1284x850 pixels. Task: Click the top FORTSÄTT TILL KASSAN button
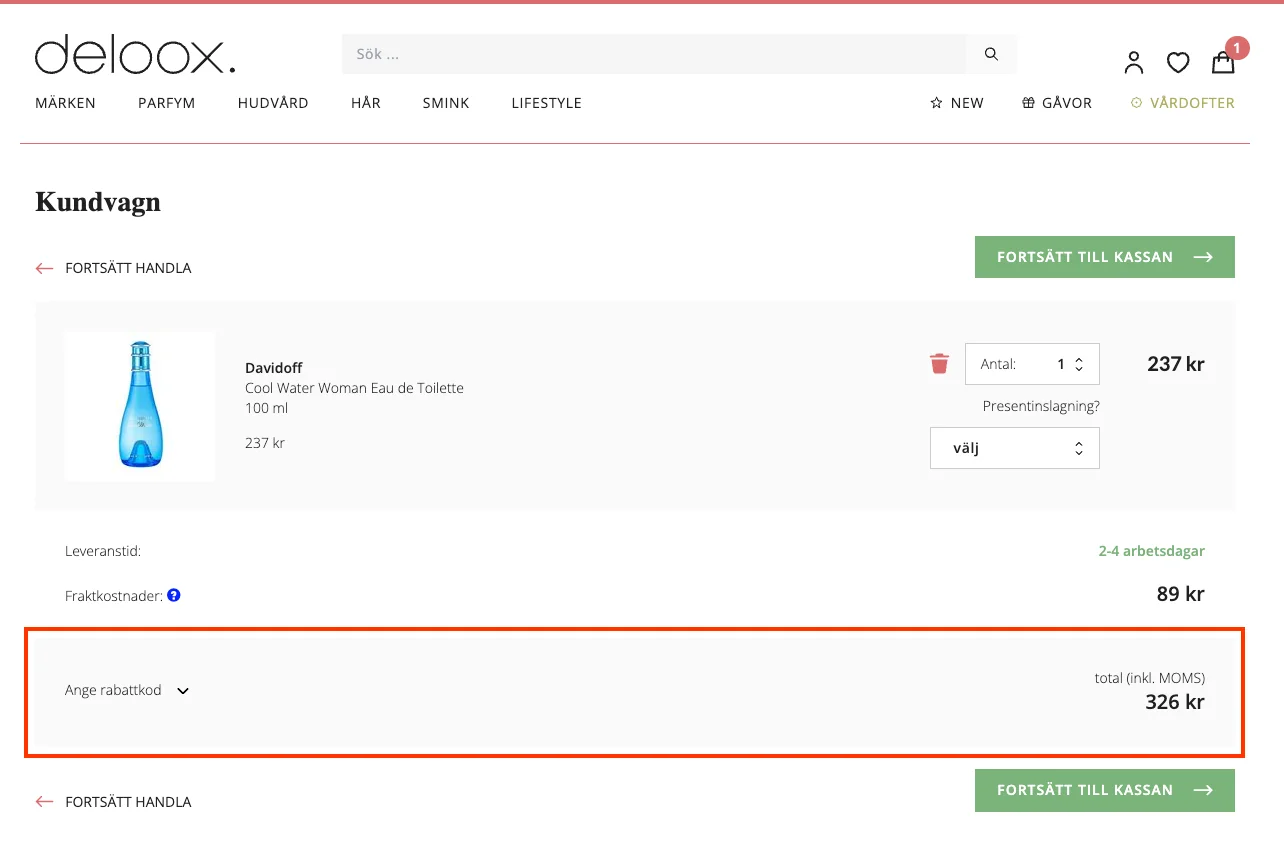click(x=1105, y=257)
